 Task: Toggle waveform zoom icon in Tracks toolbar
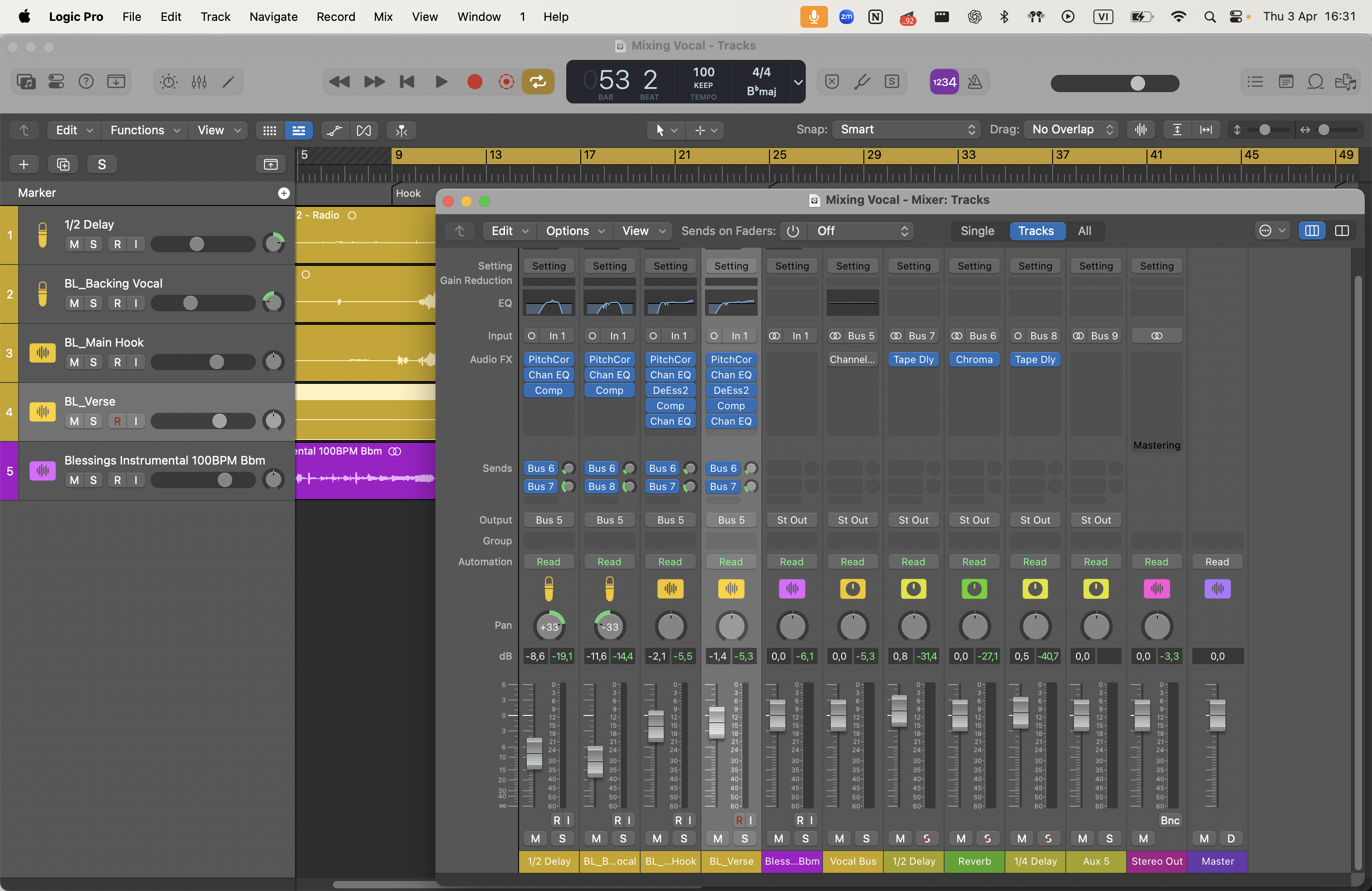pyautogui.click(x=1140, y=130)
